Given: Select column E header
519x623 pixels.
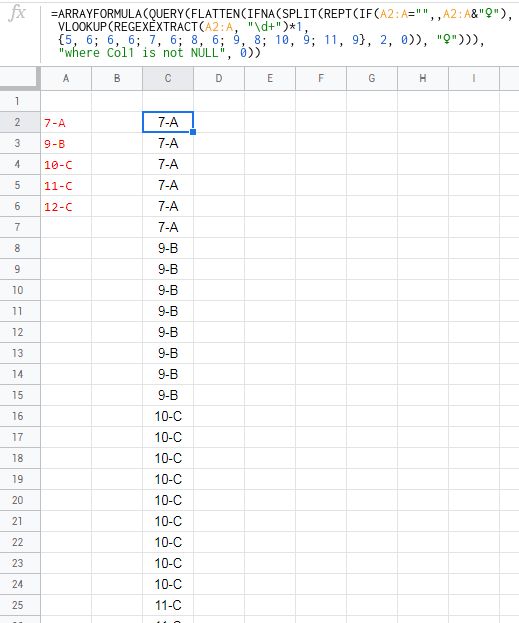Looking at the screenshot, I should [270, 78].
